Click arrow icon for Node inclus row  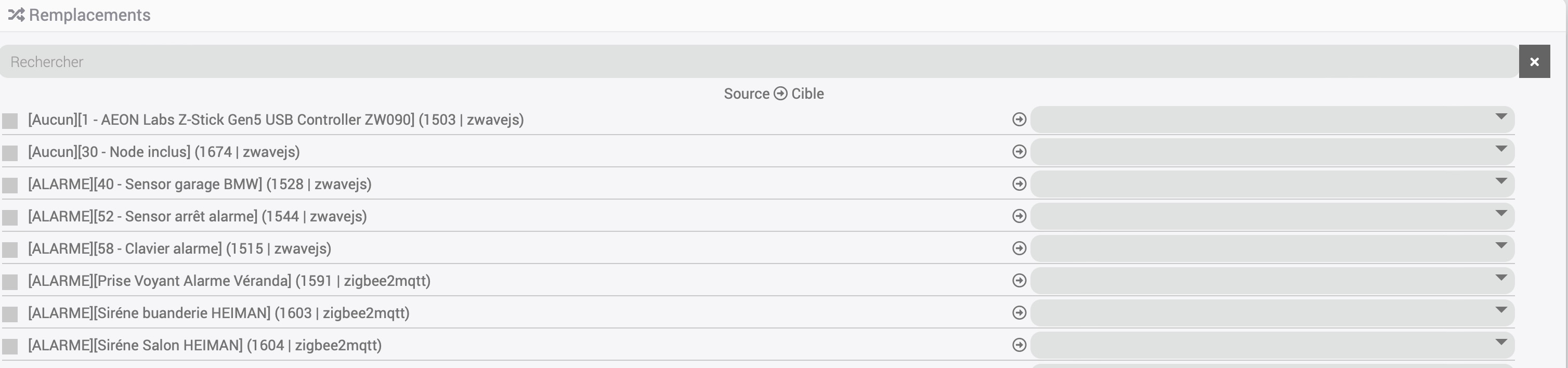[1019, 152]
